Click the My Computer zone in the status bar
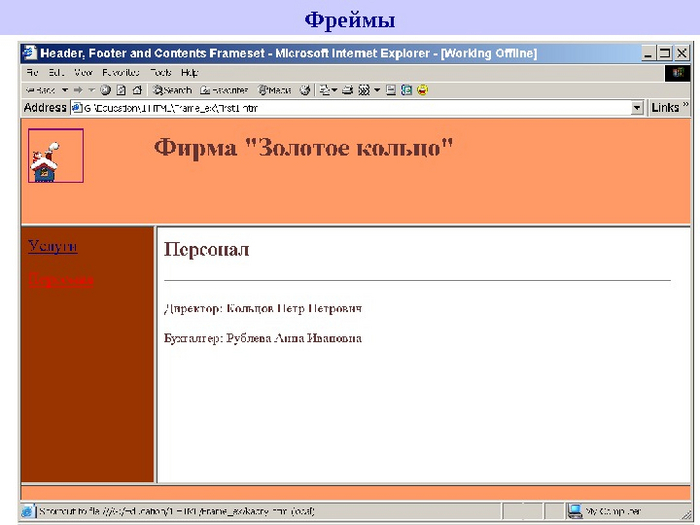The width and height of the screenshot is (700, 525). pyautogui.click(x=610, y=511)
